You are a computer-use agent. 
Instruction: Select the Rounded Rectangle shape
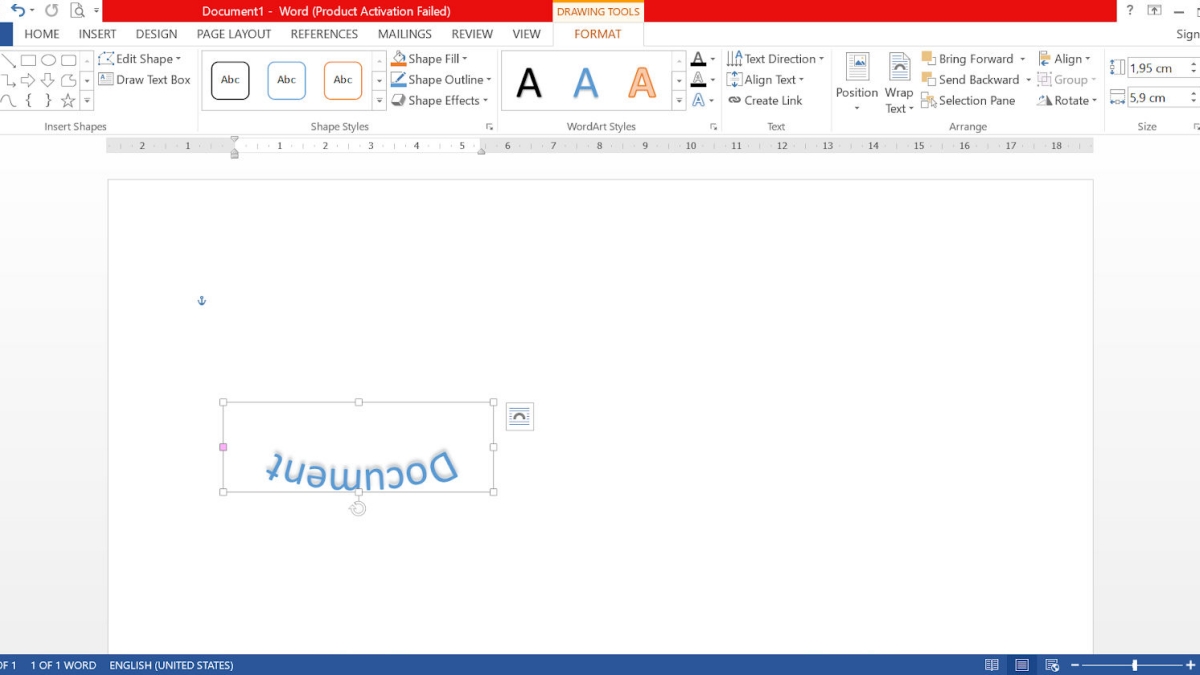click(x=68, y=60)
